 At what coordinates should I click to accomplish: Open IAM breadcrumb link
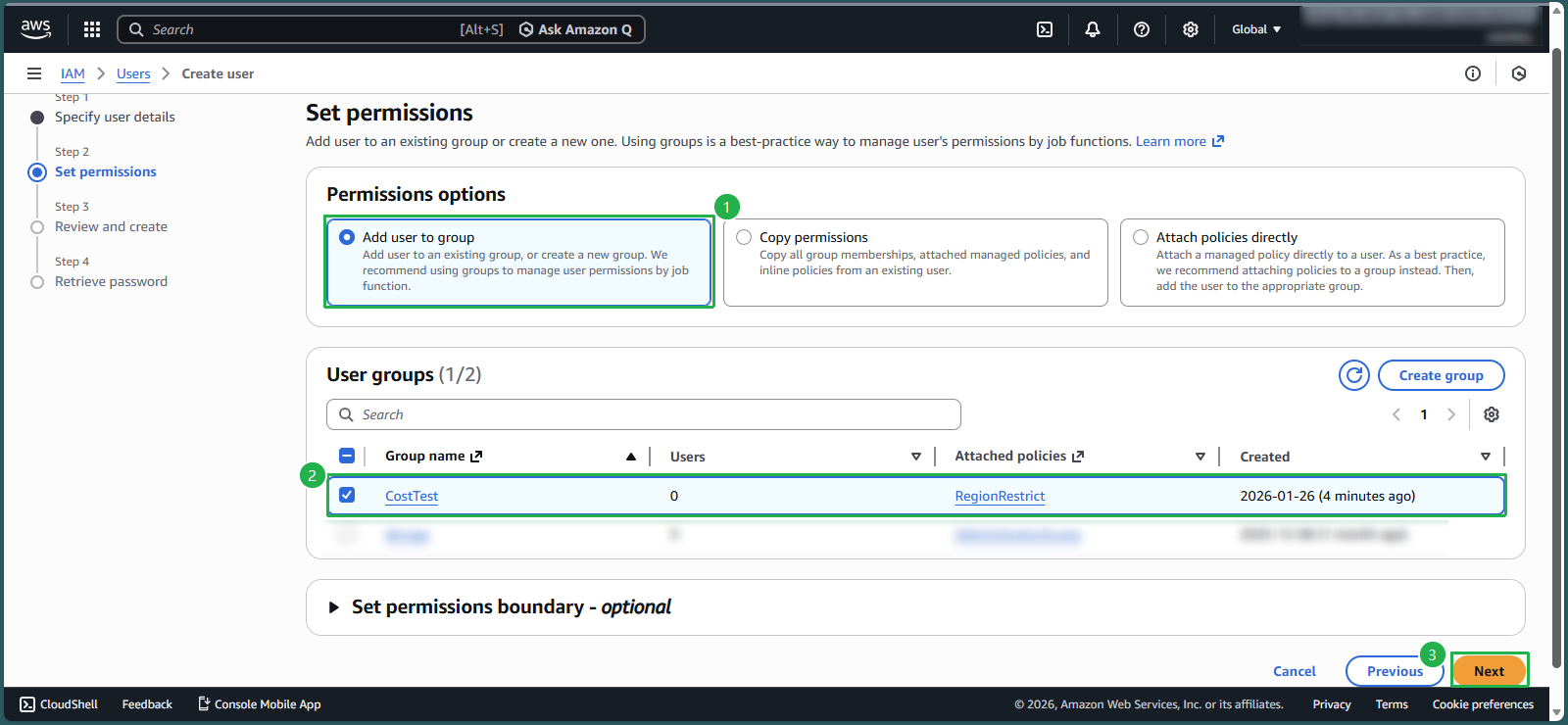(x=73, y=73)
